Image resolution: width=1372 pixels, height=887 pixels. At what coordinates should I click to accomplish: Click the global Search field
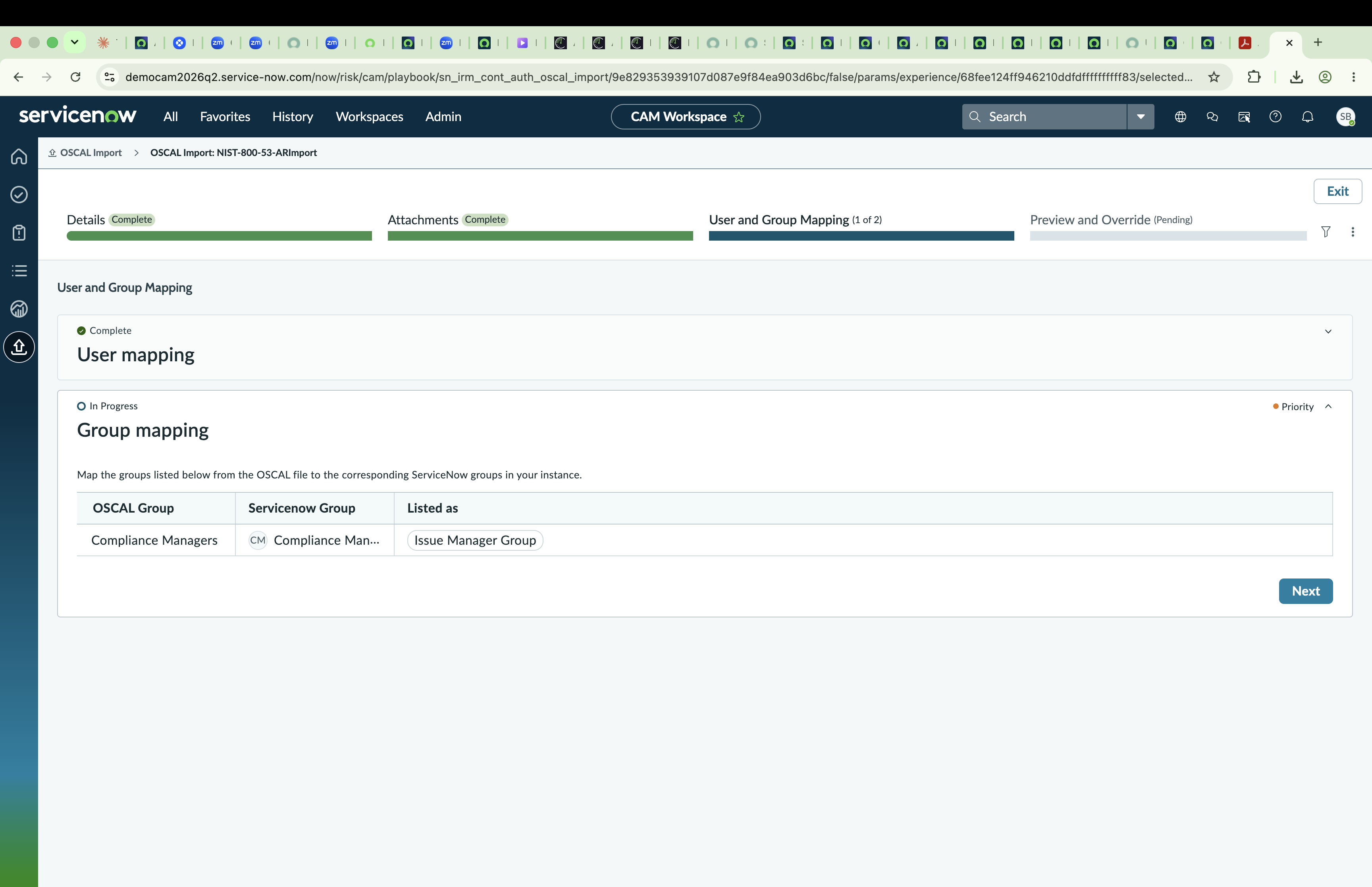click(1044, 117)
